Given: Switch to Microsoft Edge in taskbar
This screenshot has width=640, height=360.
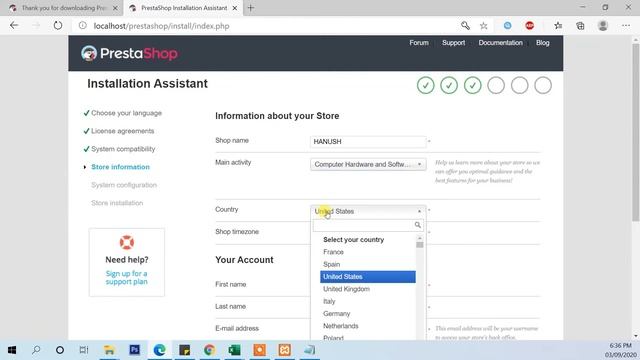Looking at the screenshot, I should point(159,350).
